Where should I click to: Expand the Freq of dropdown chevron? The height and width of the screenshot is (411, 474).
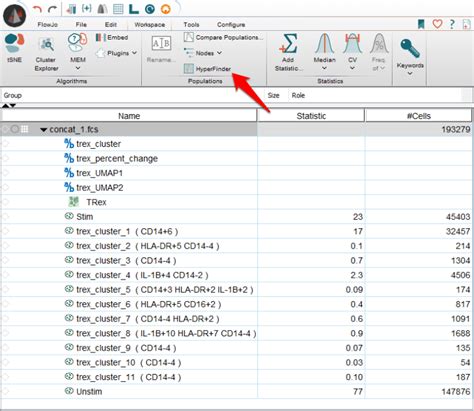coord(382,68)
